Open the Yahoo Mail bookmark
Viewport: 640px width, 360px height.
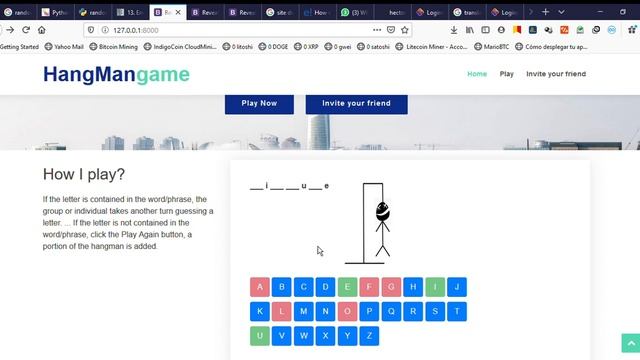point(64,47)
